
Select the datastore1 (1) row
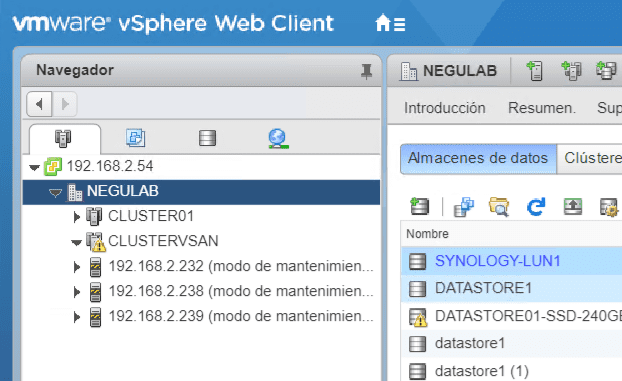click(x=512, y=371)
